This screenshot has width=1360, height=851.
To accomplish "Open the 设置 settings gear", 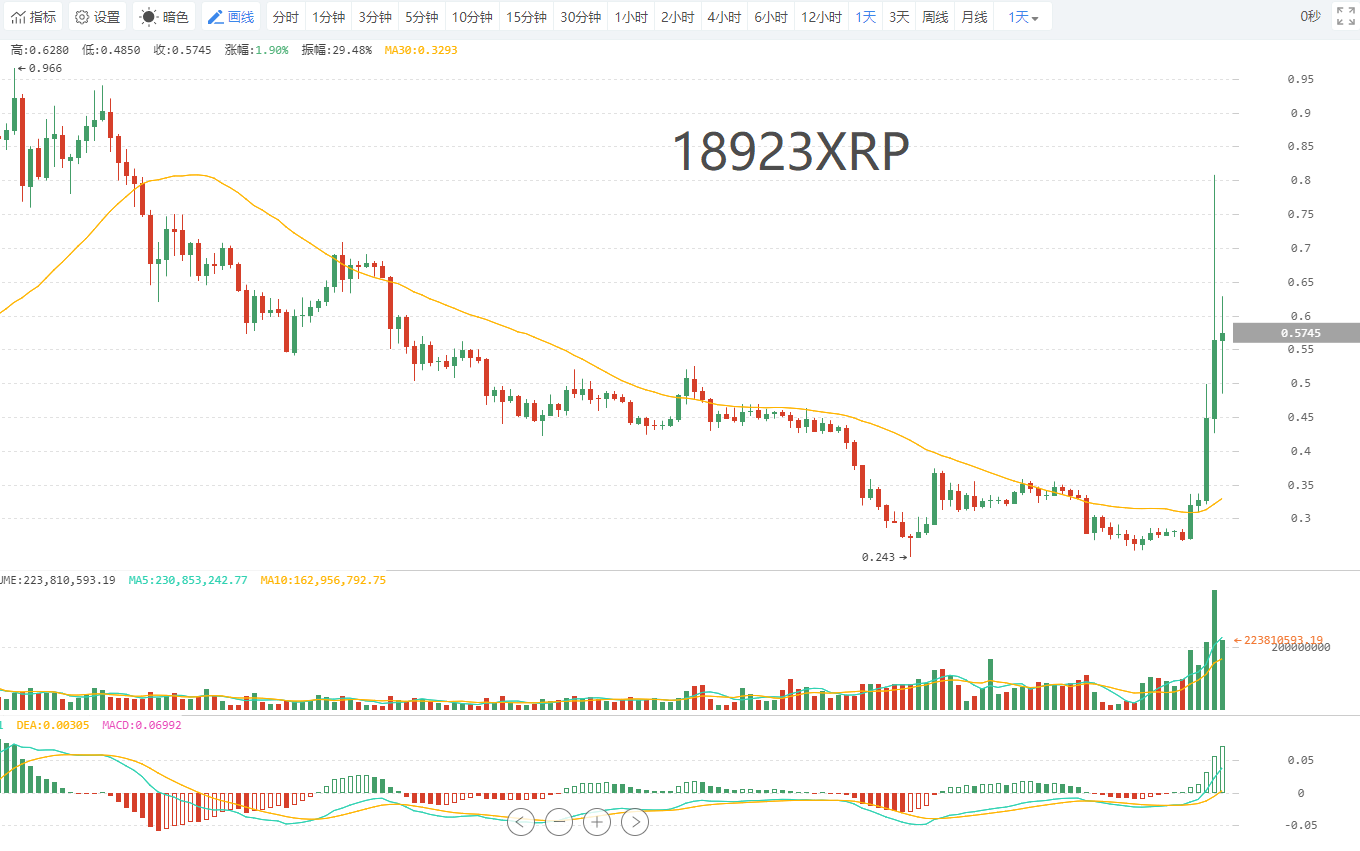I will 97,17.
